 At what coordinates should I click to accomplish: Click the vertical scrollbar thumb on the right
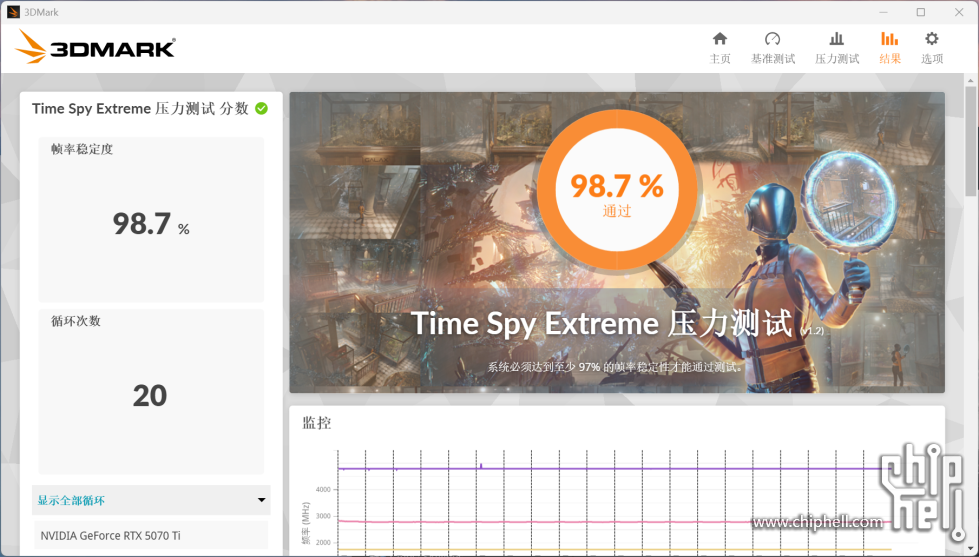tap(971, 140)
